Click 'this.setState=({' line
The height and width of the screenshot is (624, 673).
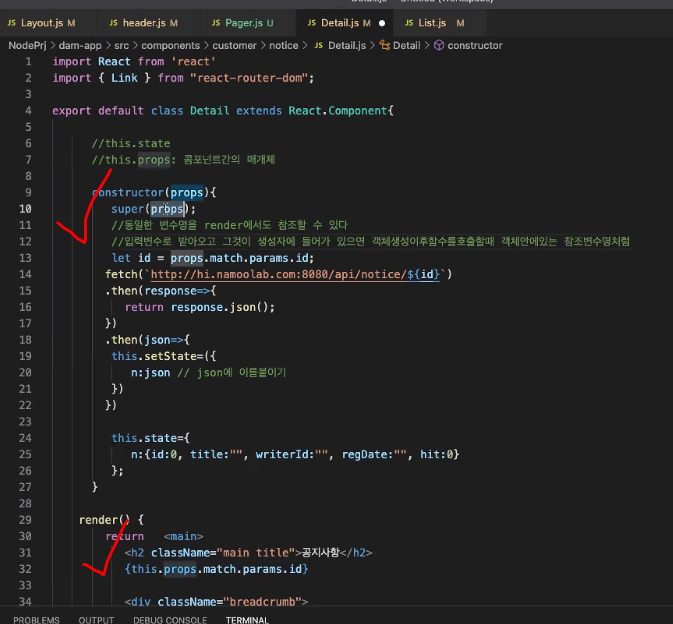164,356
